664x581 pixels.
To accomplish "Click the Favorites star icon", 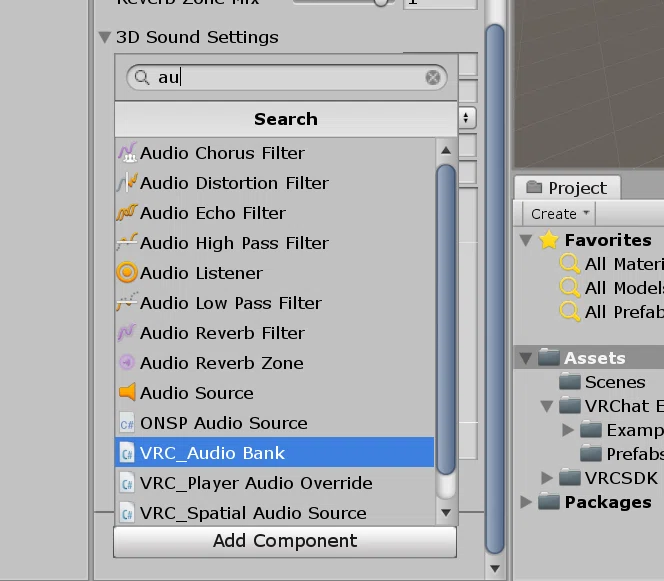I will [549, 240].
